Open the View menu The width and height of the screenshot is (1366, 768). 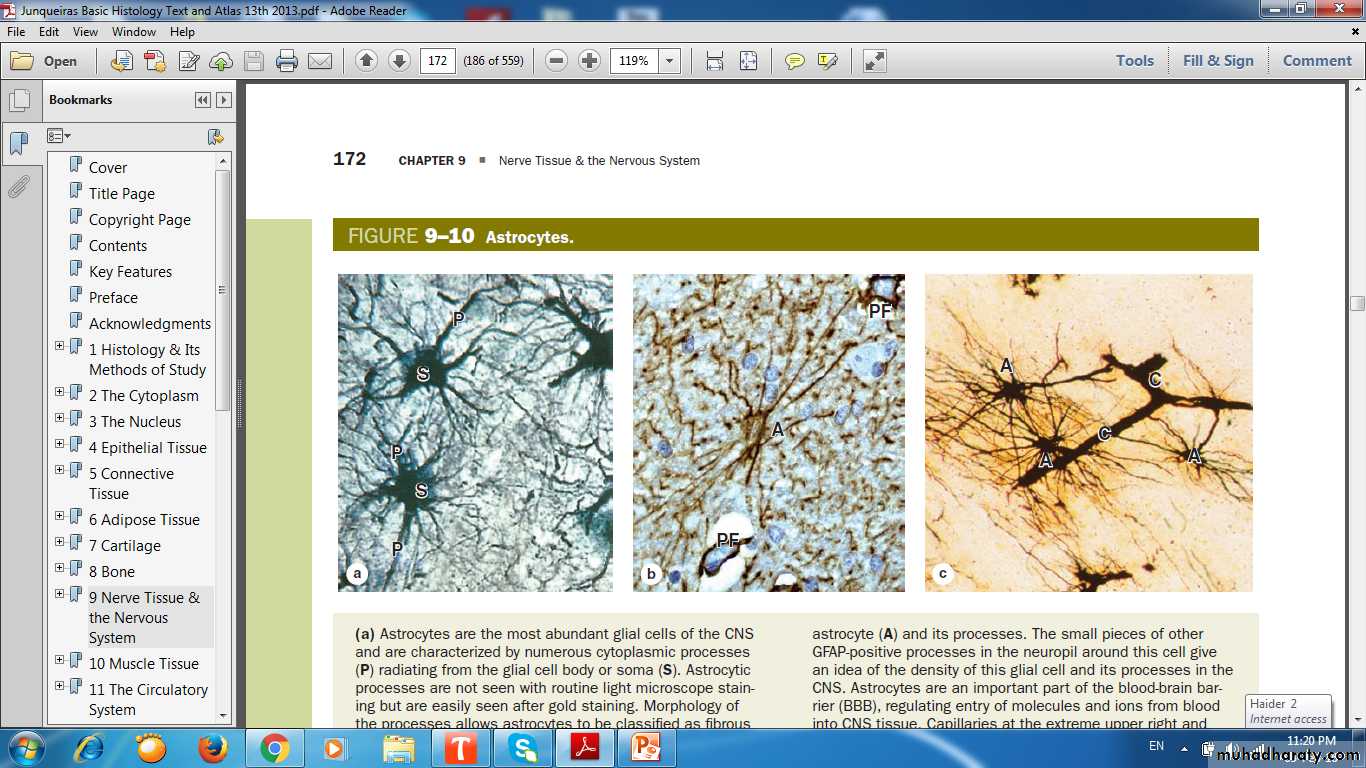point(85,32)
